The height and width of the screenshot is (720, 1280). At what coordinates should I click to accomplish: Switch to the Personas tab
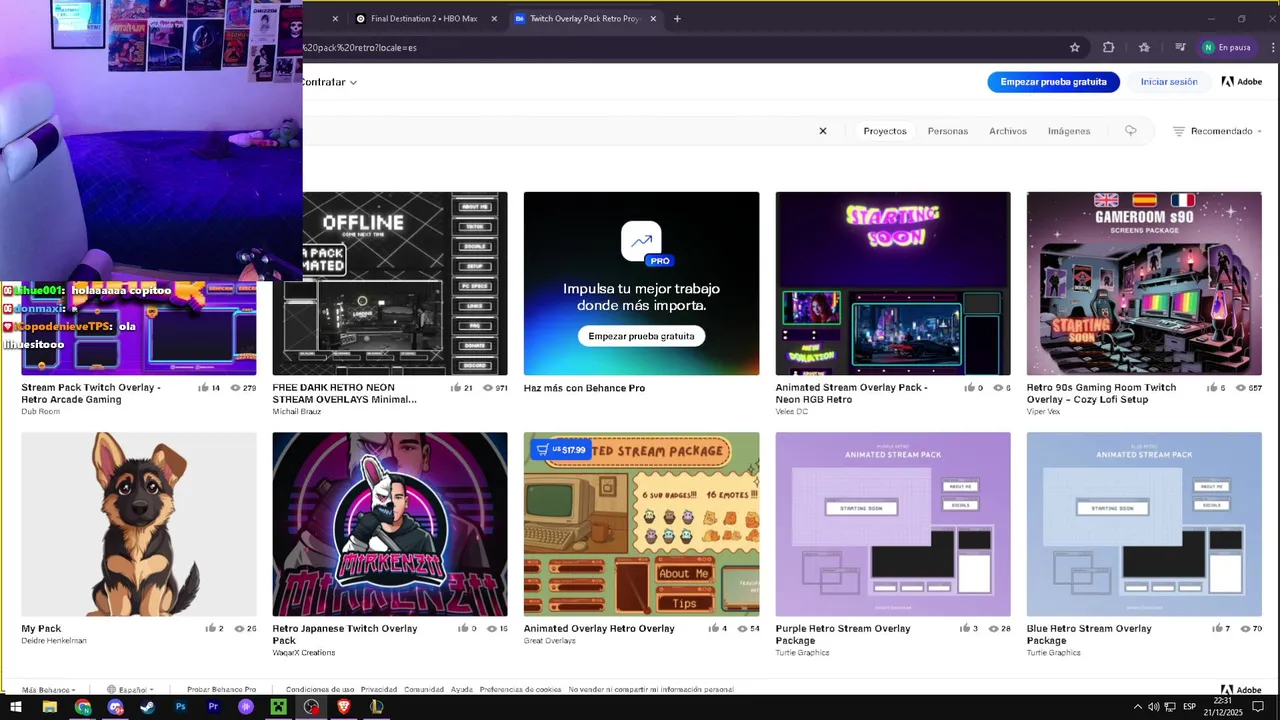tap(948, 131)
